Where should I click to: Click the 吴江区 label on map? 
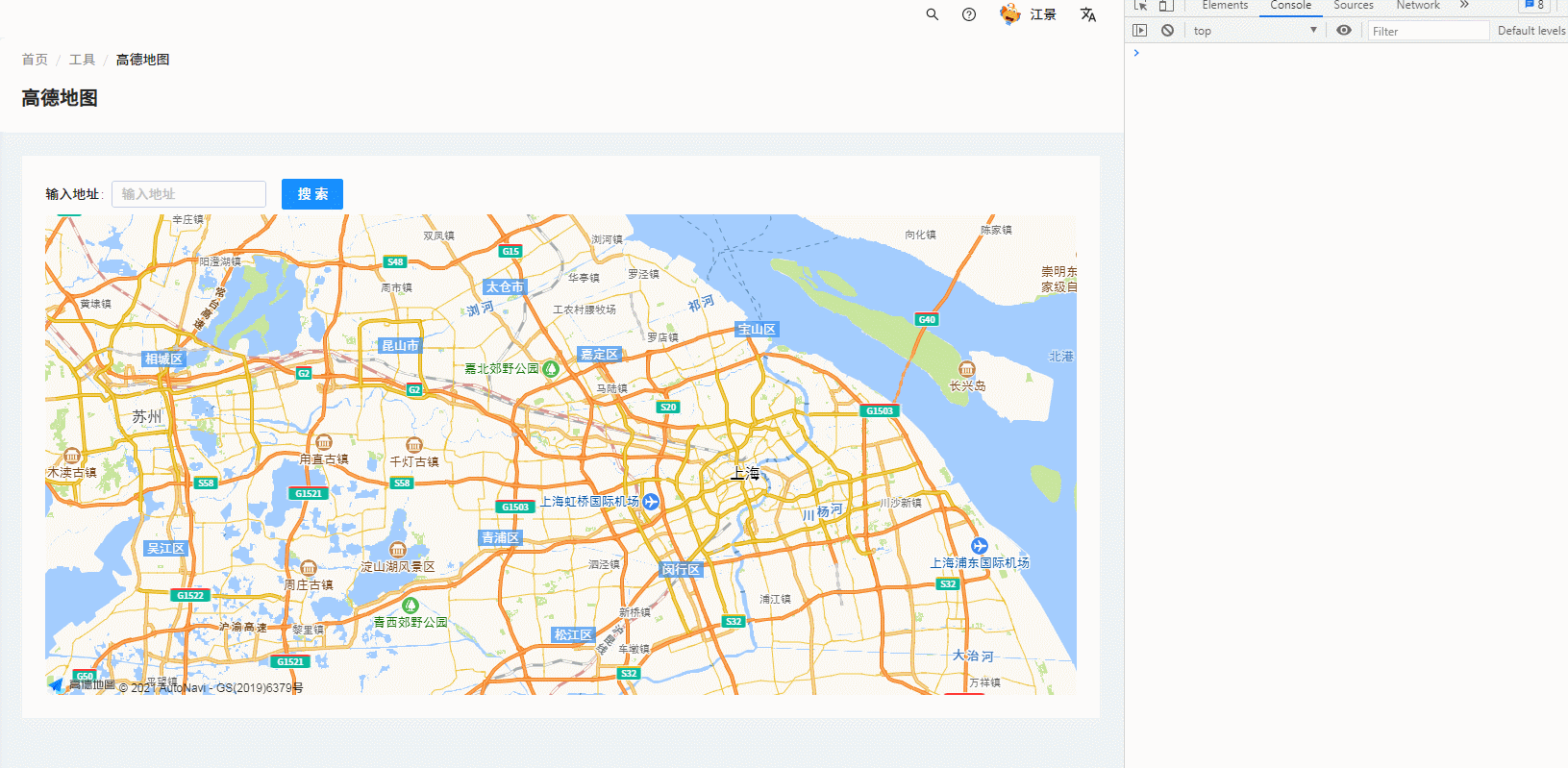pyautogui.click(x=165, y=548)
